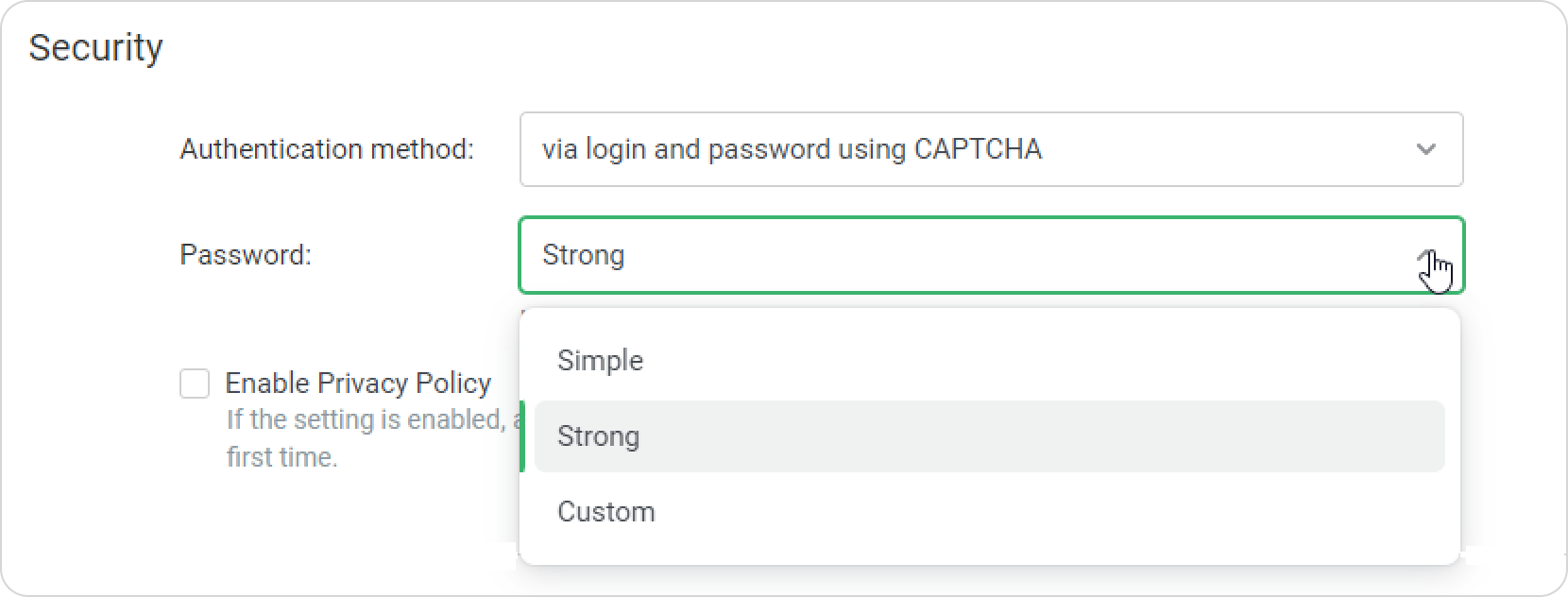The width and height of the screenshot is (1568, 597).
Task: Click the via login and password using CAPTCHA text
Action: (792, 149)
